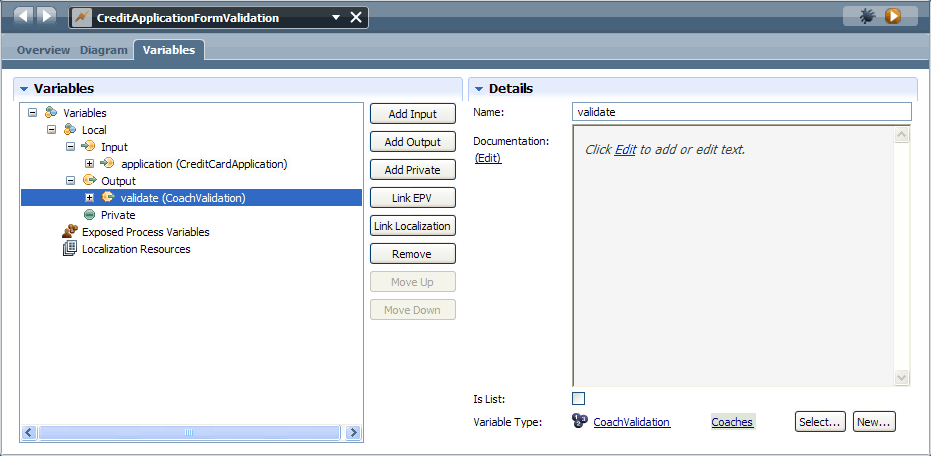Click the CreditApplicationFormValidation service icon
931x456 pixels.
[81, 18]
